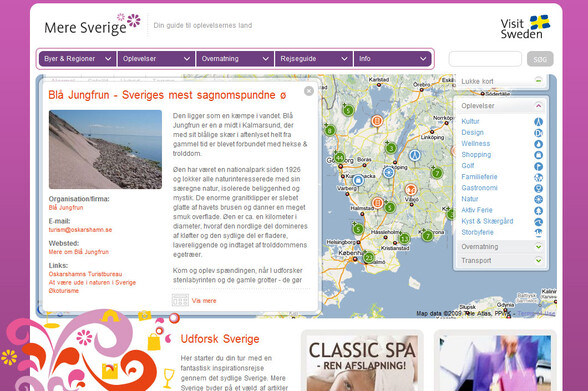Collapse the Oplevelser sidebar section
Image resolution: width=588 pixels, height=391 pixels.
tap(538, 106)
